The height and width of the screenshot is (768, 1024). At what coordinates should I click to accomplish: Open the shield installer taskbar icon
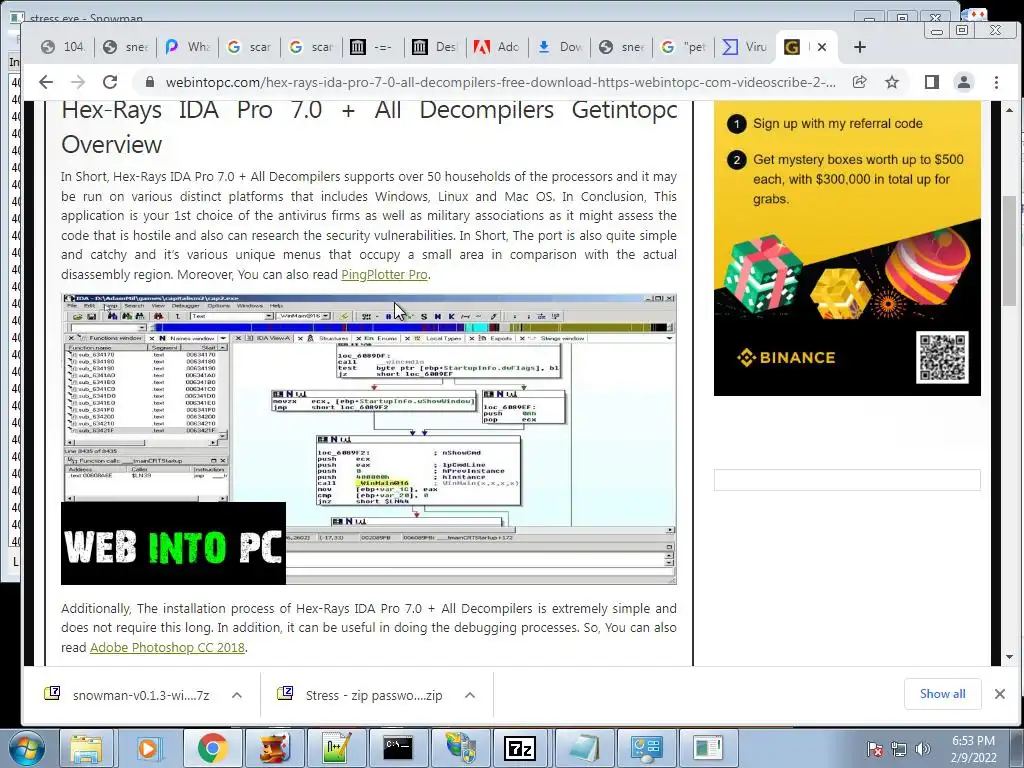[x=459, y=748]
